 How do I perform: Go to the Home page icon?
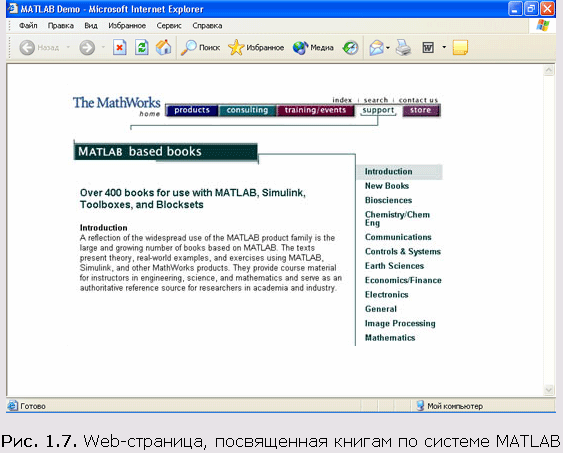pyautogui.click(x=163, y=47)
